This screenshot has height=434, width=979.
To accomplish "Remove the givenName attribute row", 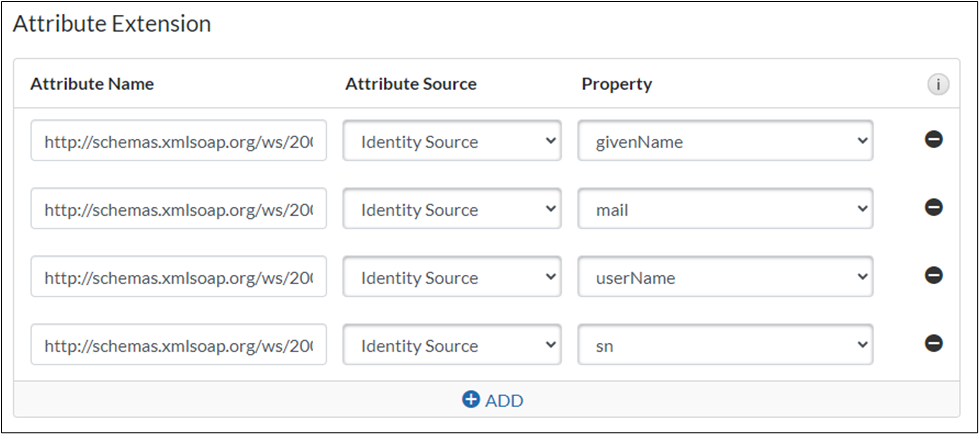I will coord(933,141).
